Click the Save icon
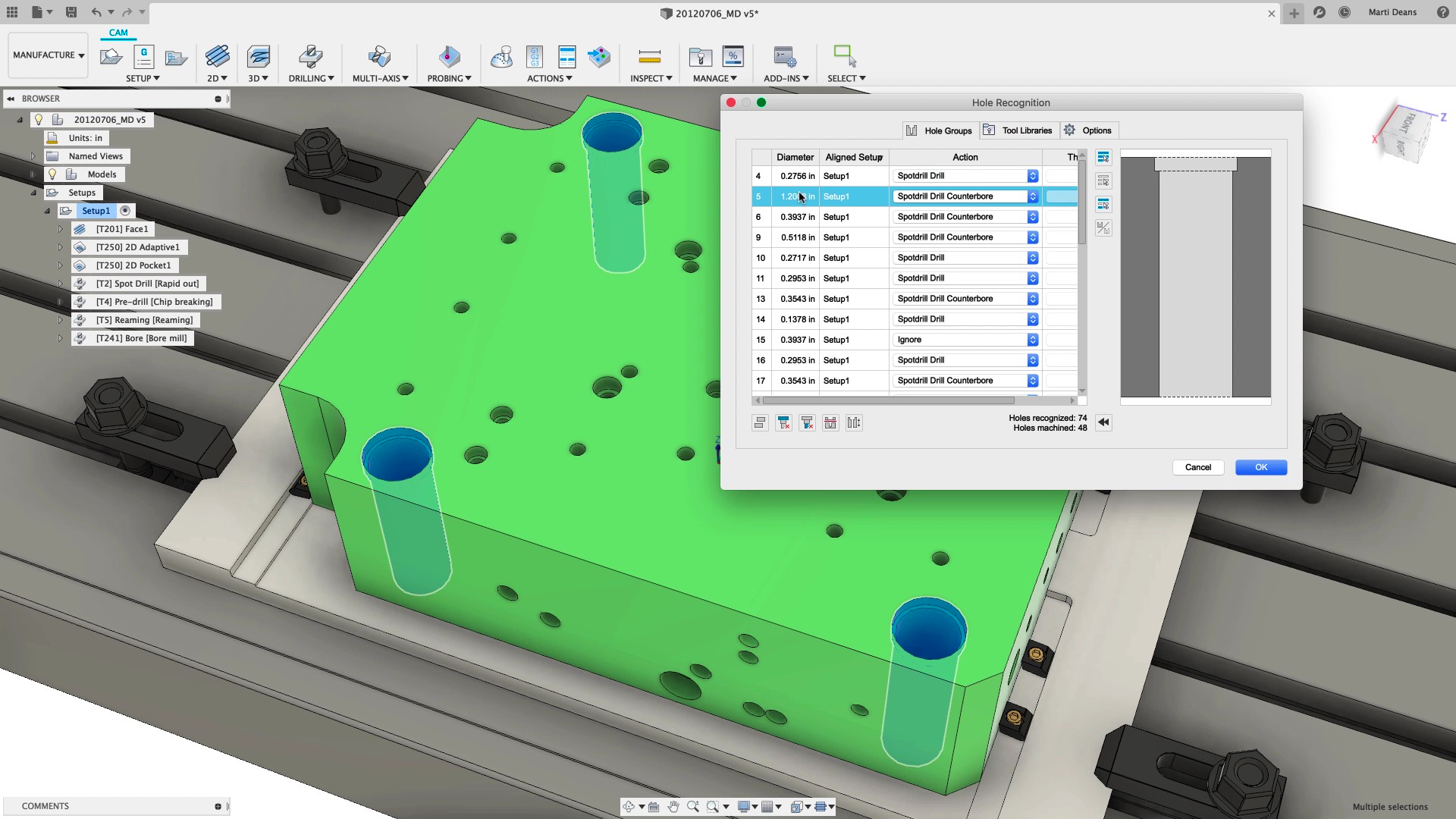This screenshot has height=819, width=1456. (72, 12)
